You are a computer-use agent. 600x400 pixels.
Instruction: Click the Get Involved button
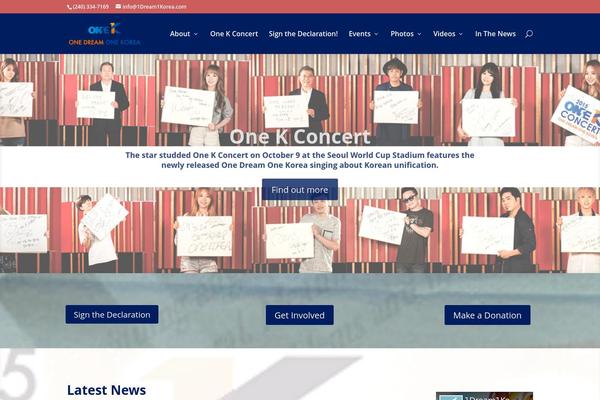pos(300,315)
